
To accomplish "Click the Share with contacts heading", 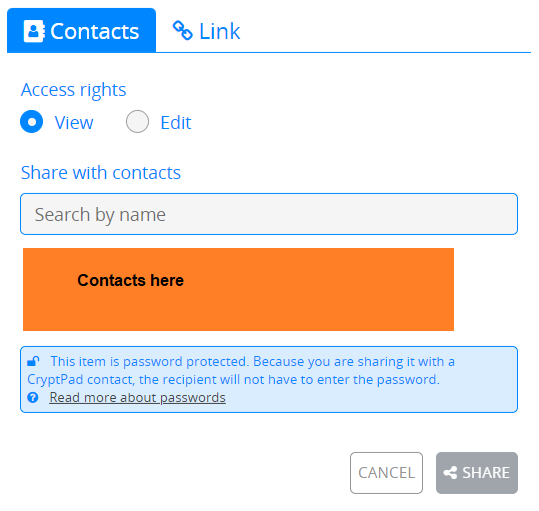I will point(101,173).
